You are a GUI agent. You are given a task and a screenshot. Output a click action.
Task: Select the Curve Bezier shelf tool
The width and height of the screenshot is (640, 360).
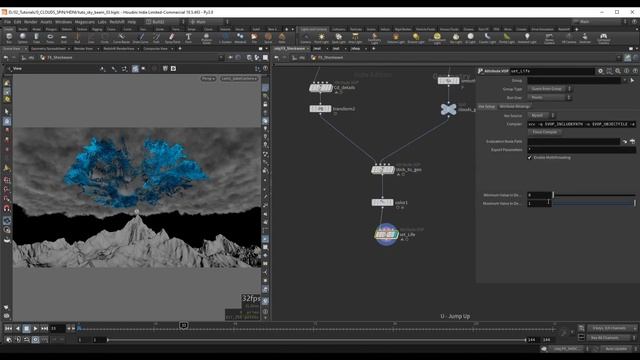[121, 38]
